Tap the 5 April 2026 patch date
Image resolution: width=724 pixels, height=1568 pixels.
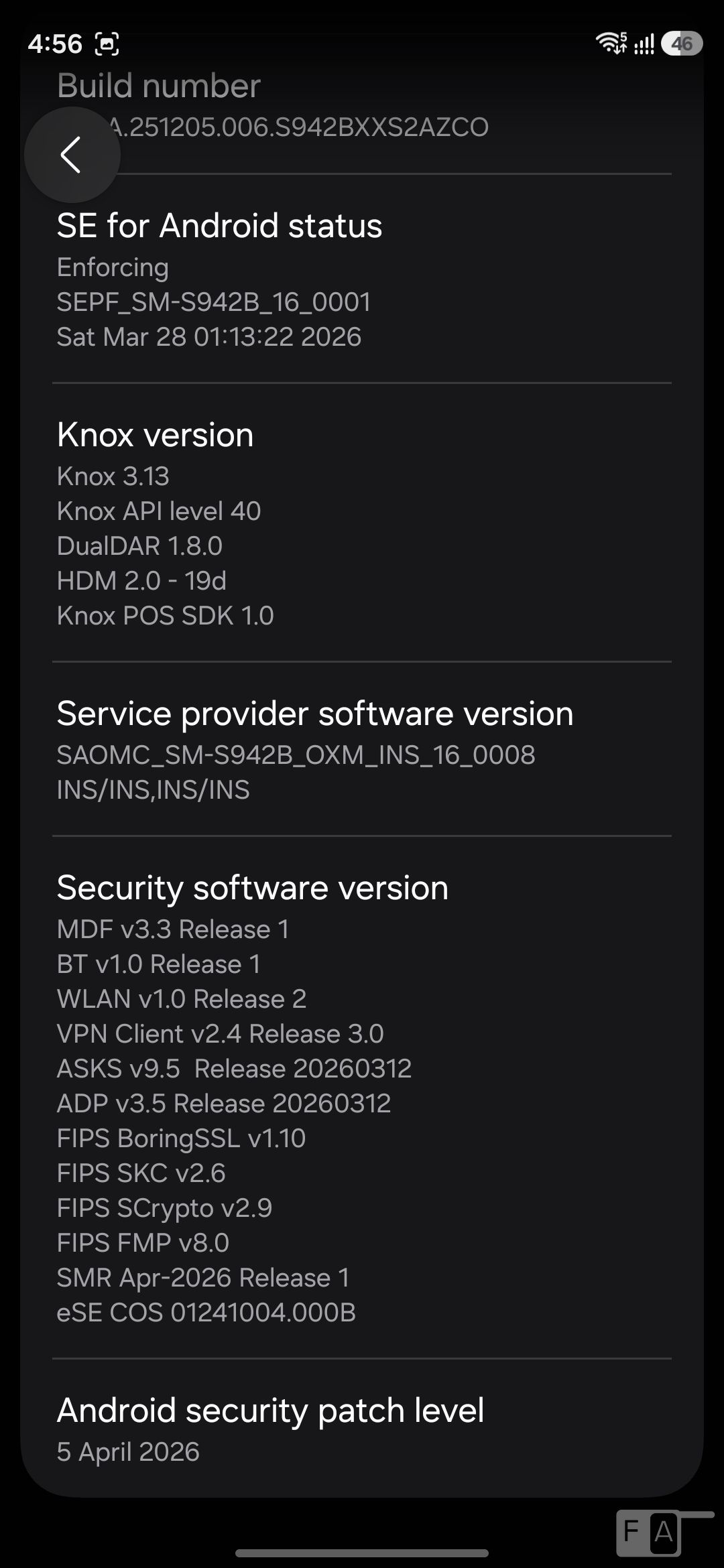coord(128,1452)
